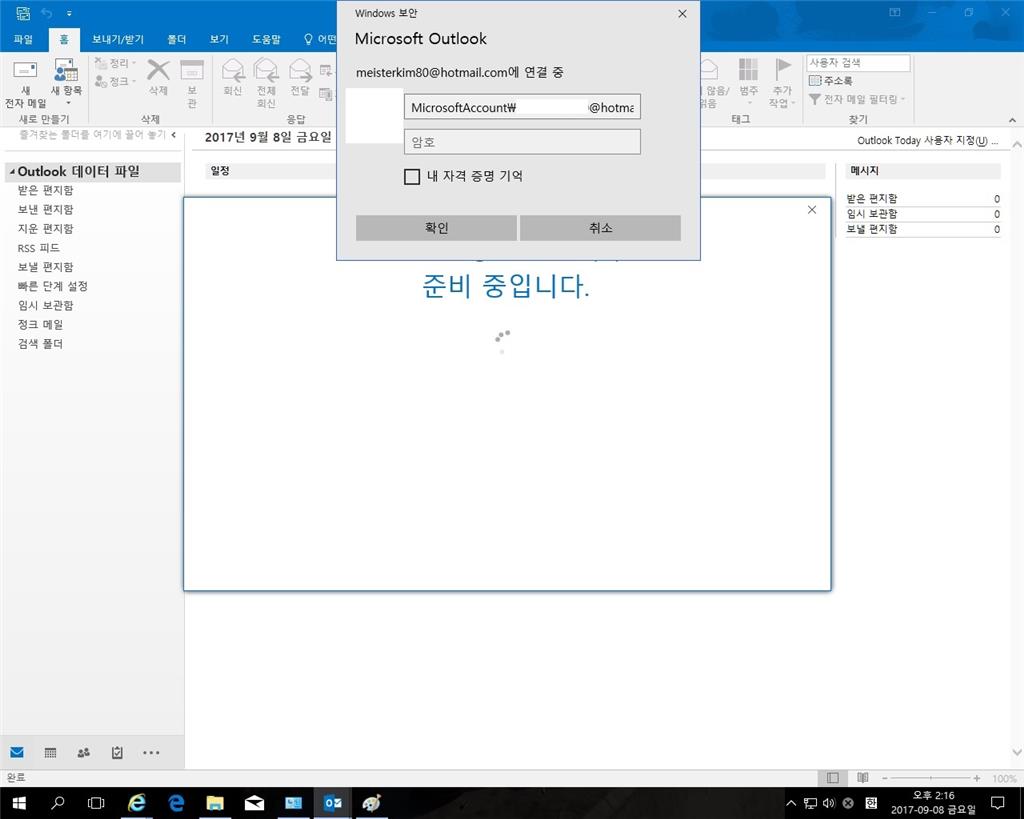Select the Outbox (보낼 편지함) folder in tree
This screenshot has width=1024, height=819.
46,267
